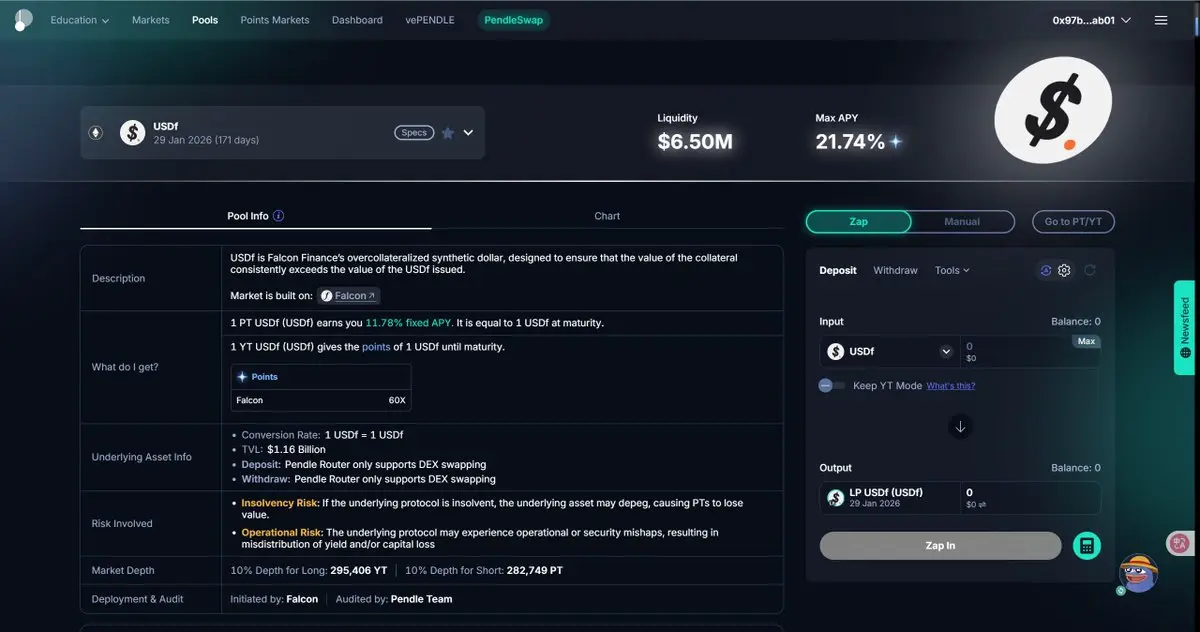Click the 295,406 YT depth value
Image resolution: width=1200 pixels, height=632 pixels.
click(x=358, y=570)
